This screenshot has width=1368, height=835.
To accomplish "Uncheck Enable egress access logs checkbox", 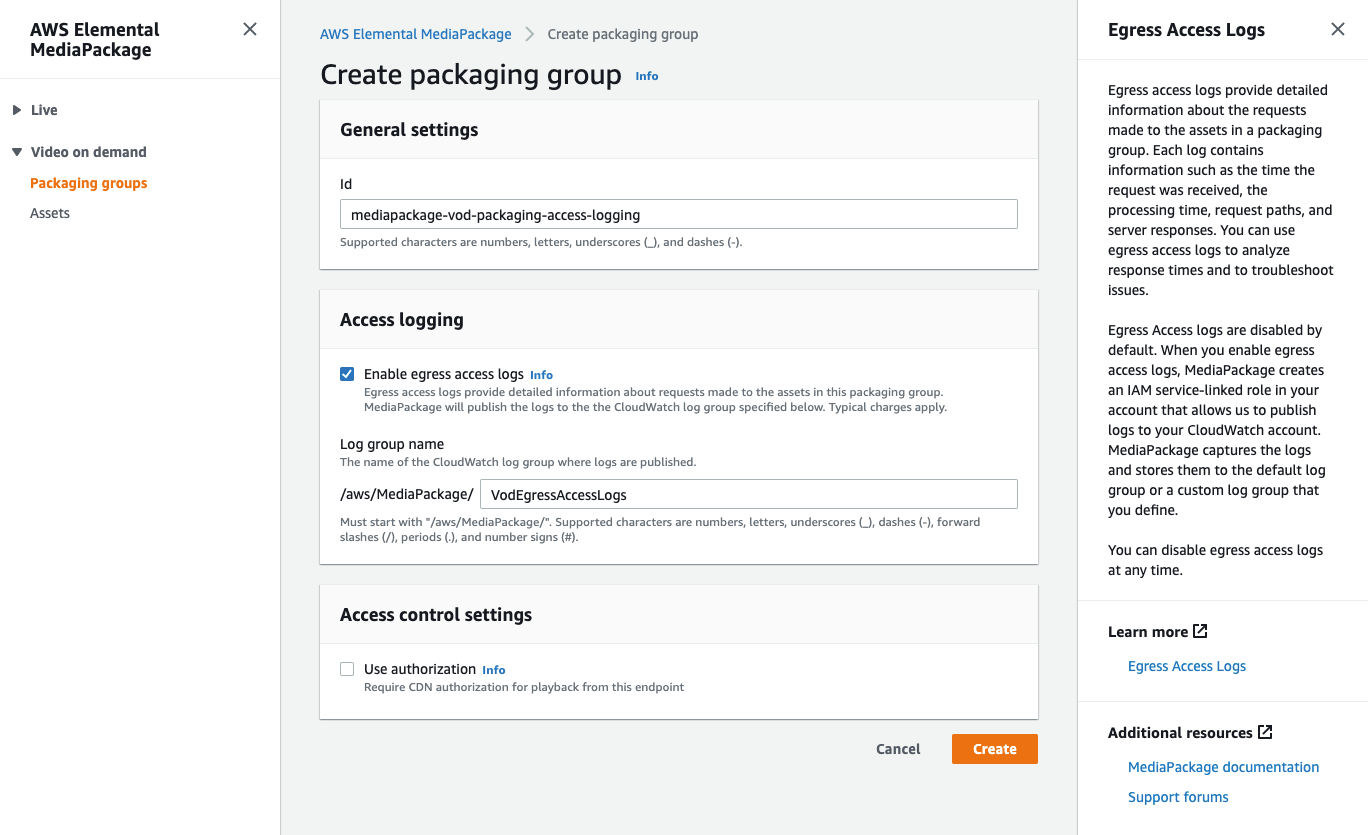I will point(347,374).
